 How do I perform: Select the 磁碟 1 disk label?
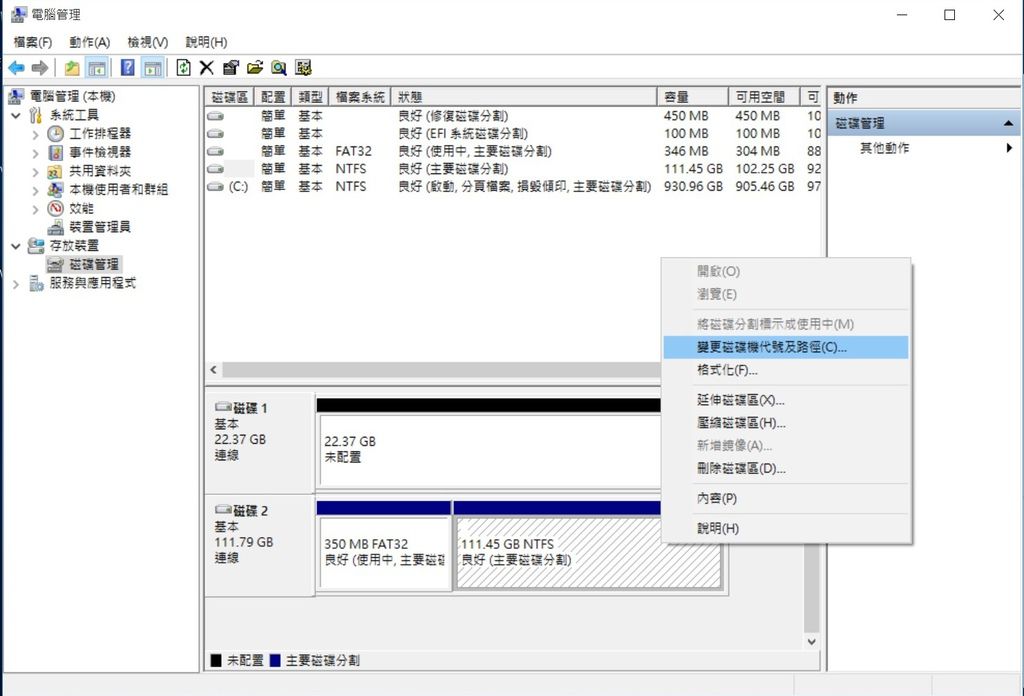(x=259, y=442)
